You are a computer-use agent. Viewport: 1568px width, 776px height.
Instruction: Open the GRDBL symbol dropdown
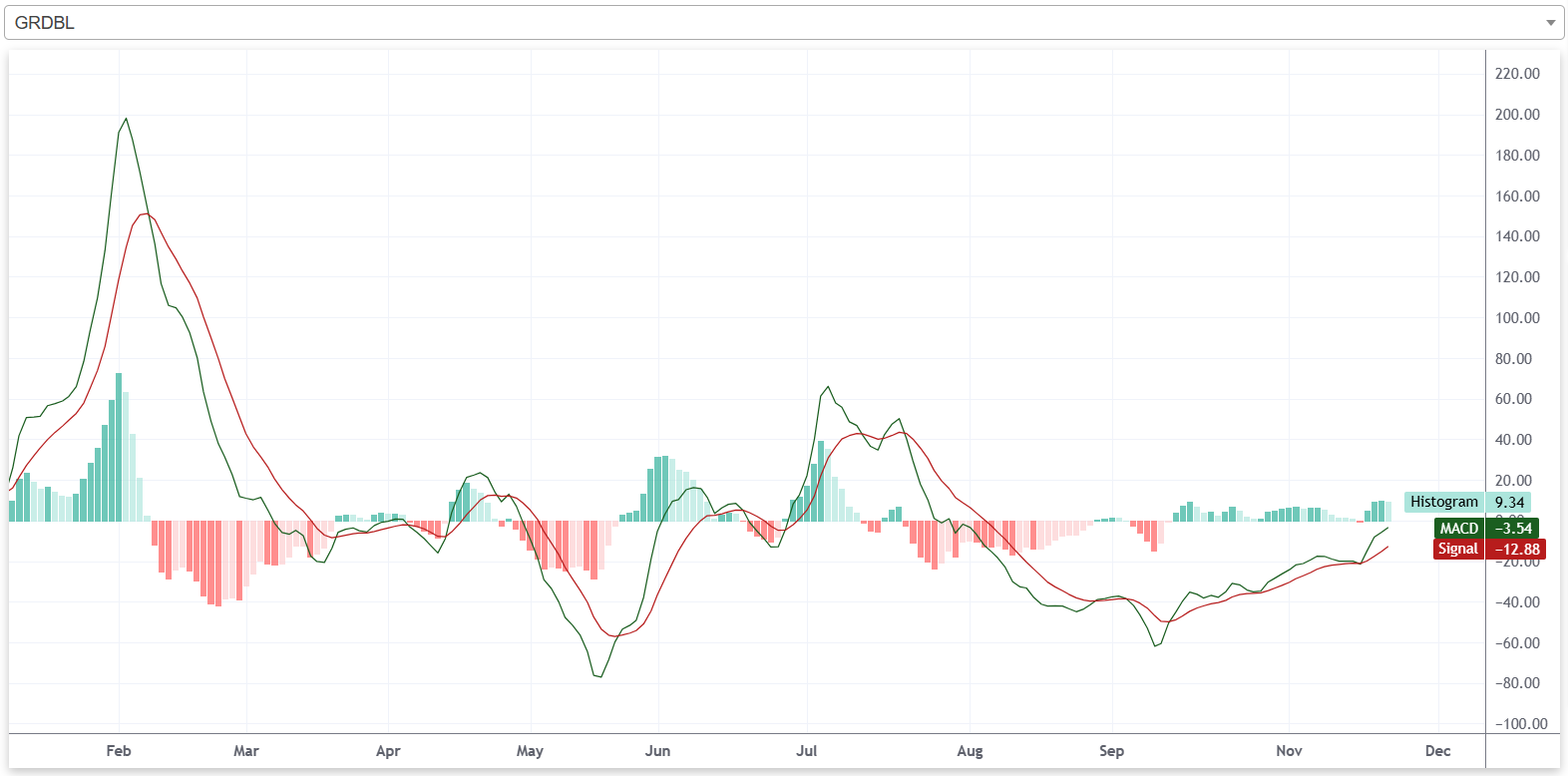(778, 23)
